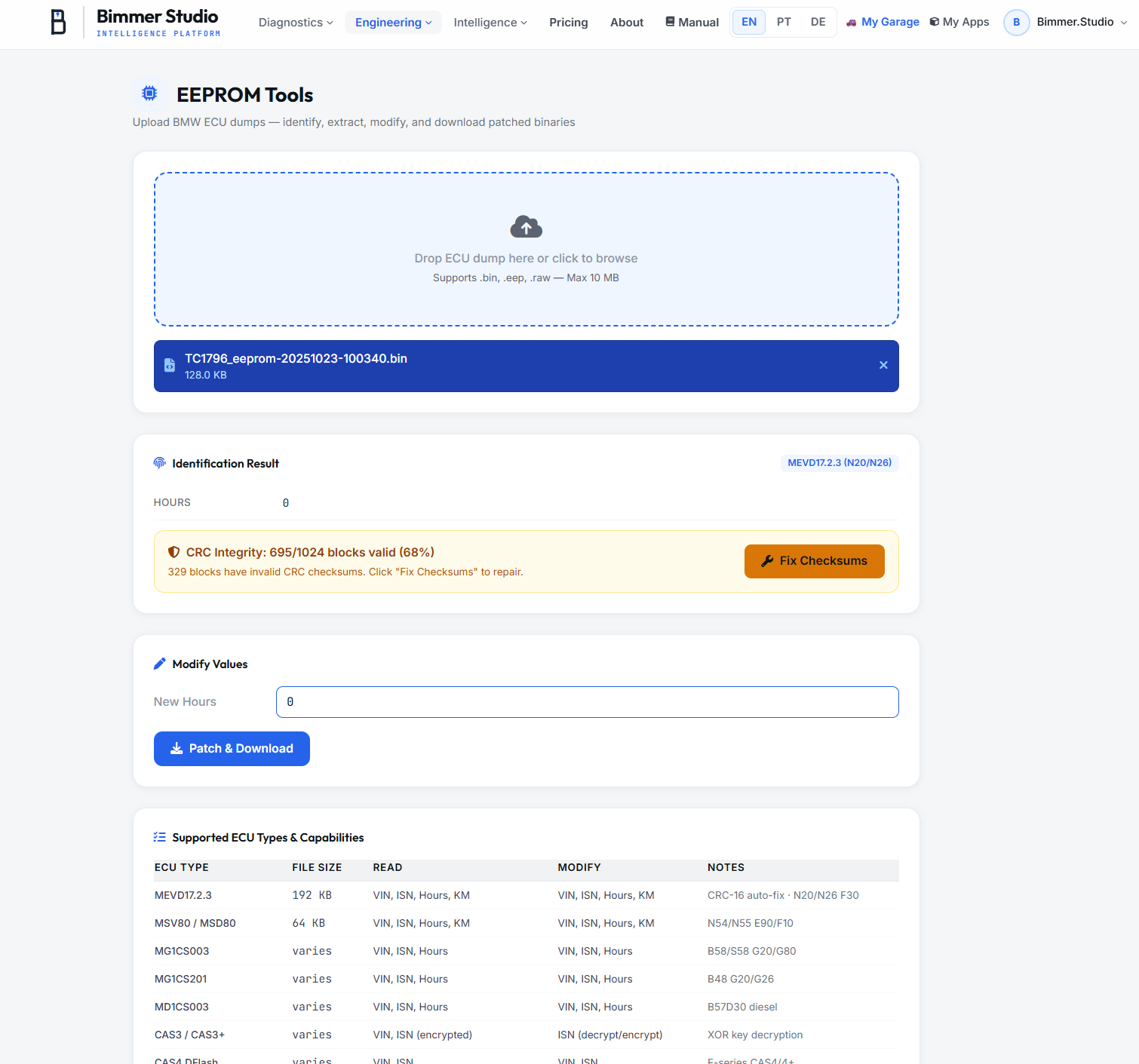The height and width of the screenshot is (1064, 1139).
Task: Go to the Pricing page
Action: click(569, 23)
